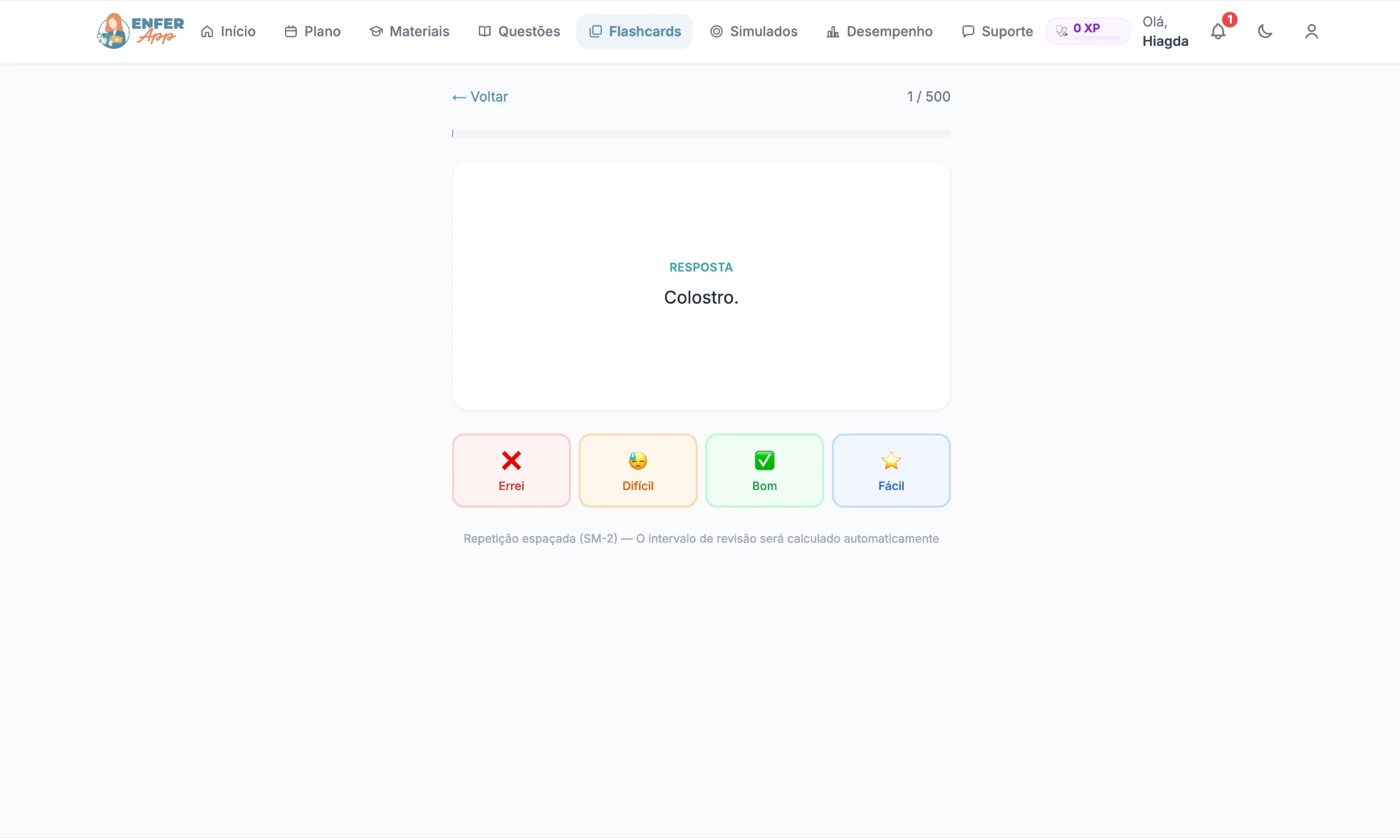This screenshot has width=1400, height=838.
Task: Click the tired face Difícil emoji
Action: [x=638, y=460]
